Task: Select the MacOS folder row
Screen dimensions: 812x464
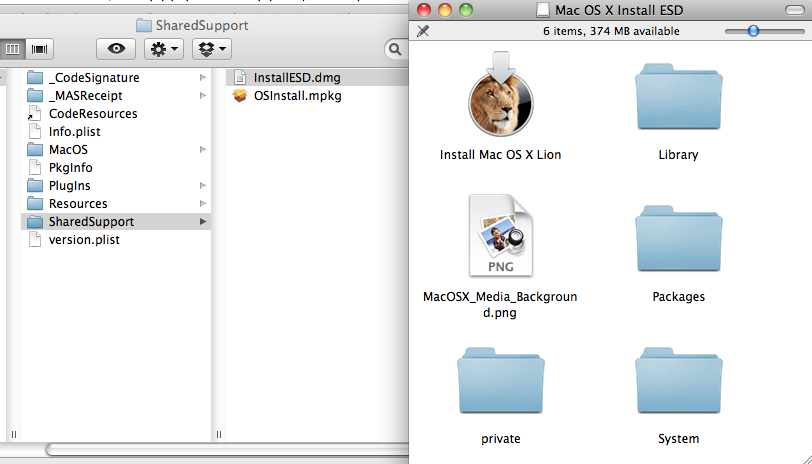Action: tap(116, 150)
